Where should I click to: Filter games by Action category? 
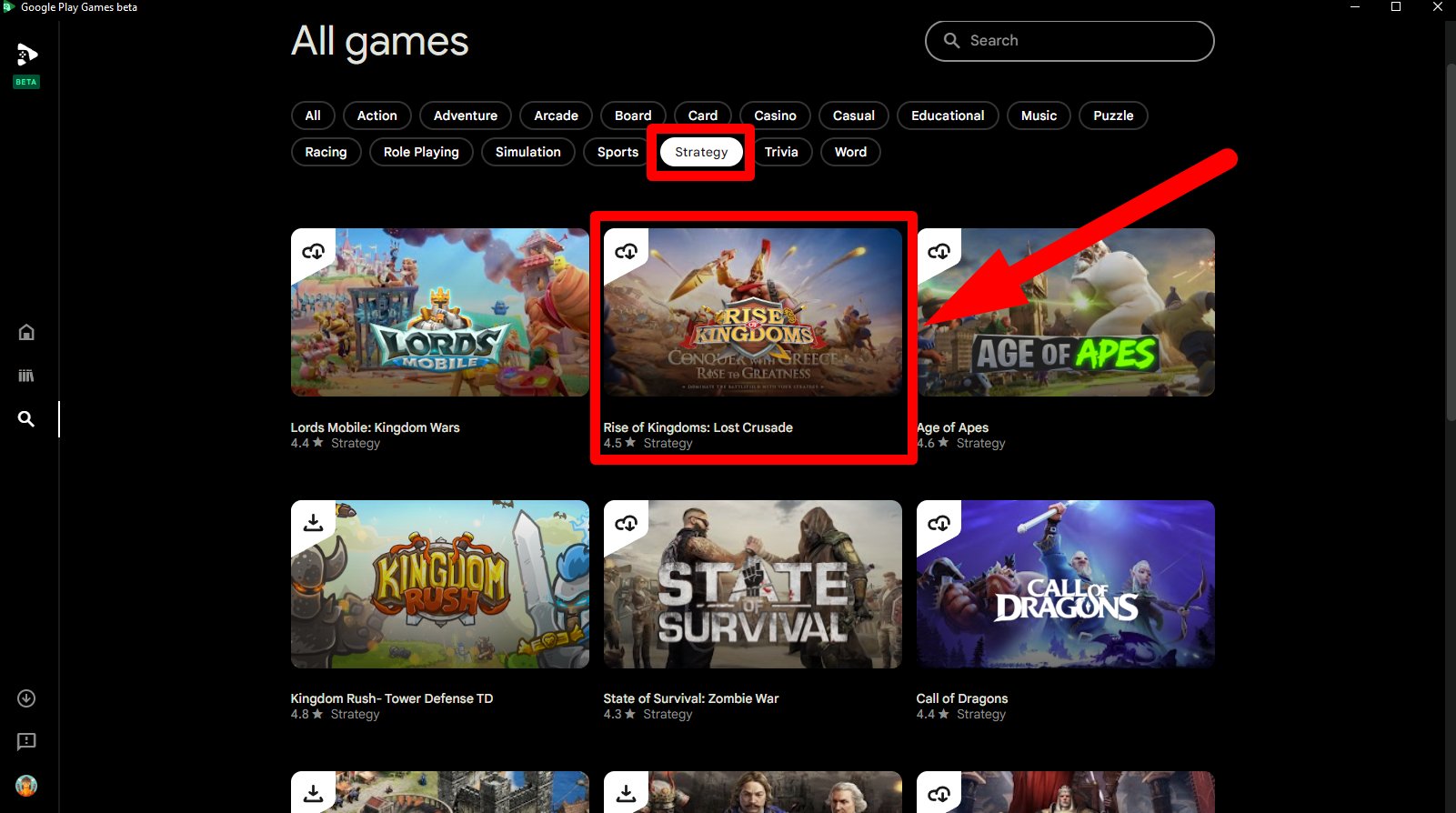click(x=377, y=115)
